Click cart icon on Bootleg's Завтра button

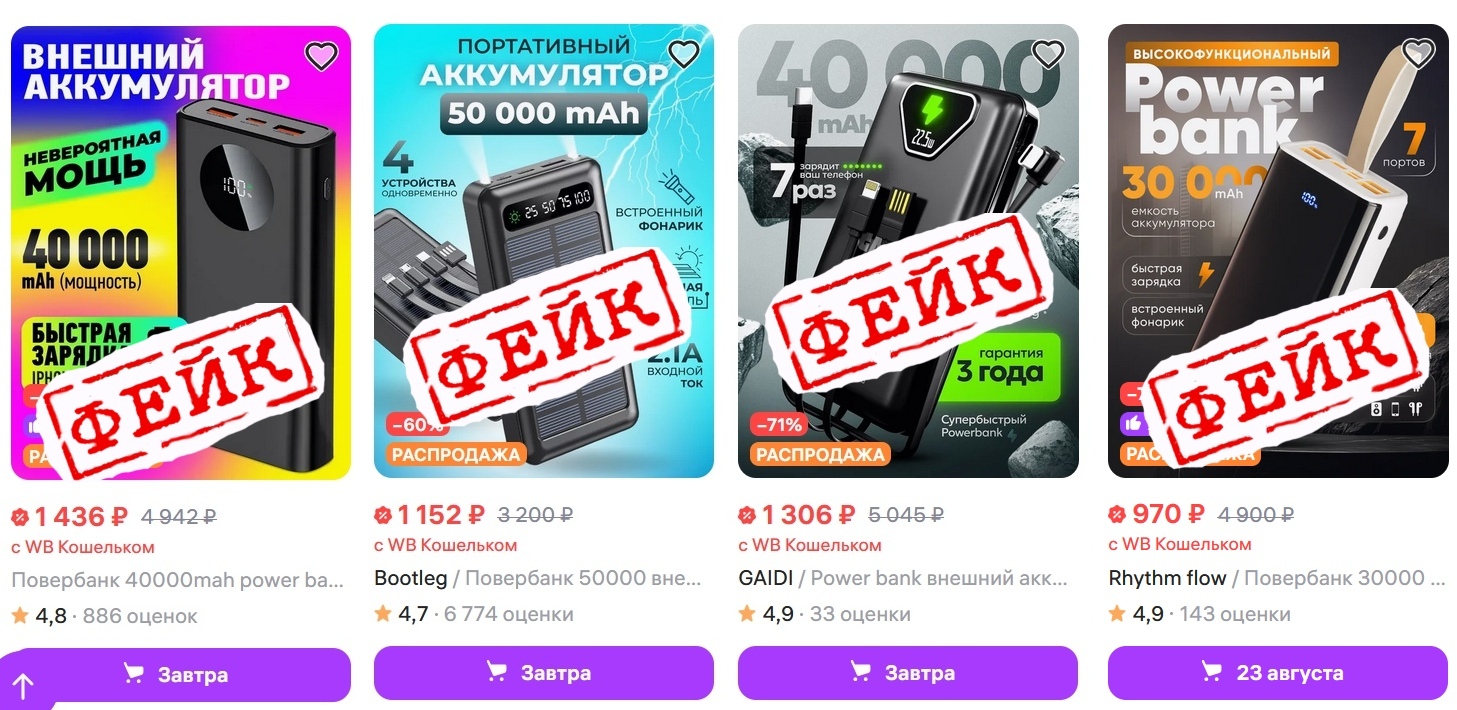(x=497, y=672)
